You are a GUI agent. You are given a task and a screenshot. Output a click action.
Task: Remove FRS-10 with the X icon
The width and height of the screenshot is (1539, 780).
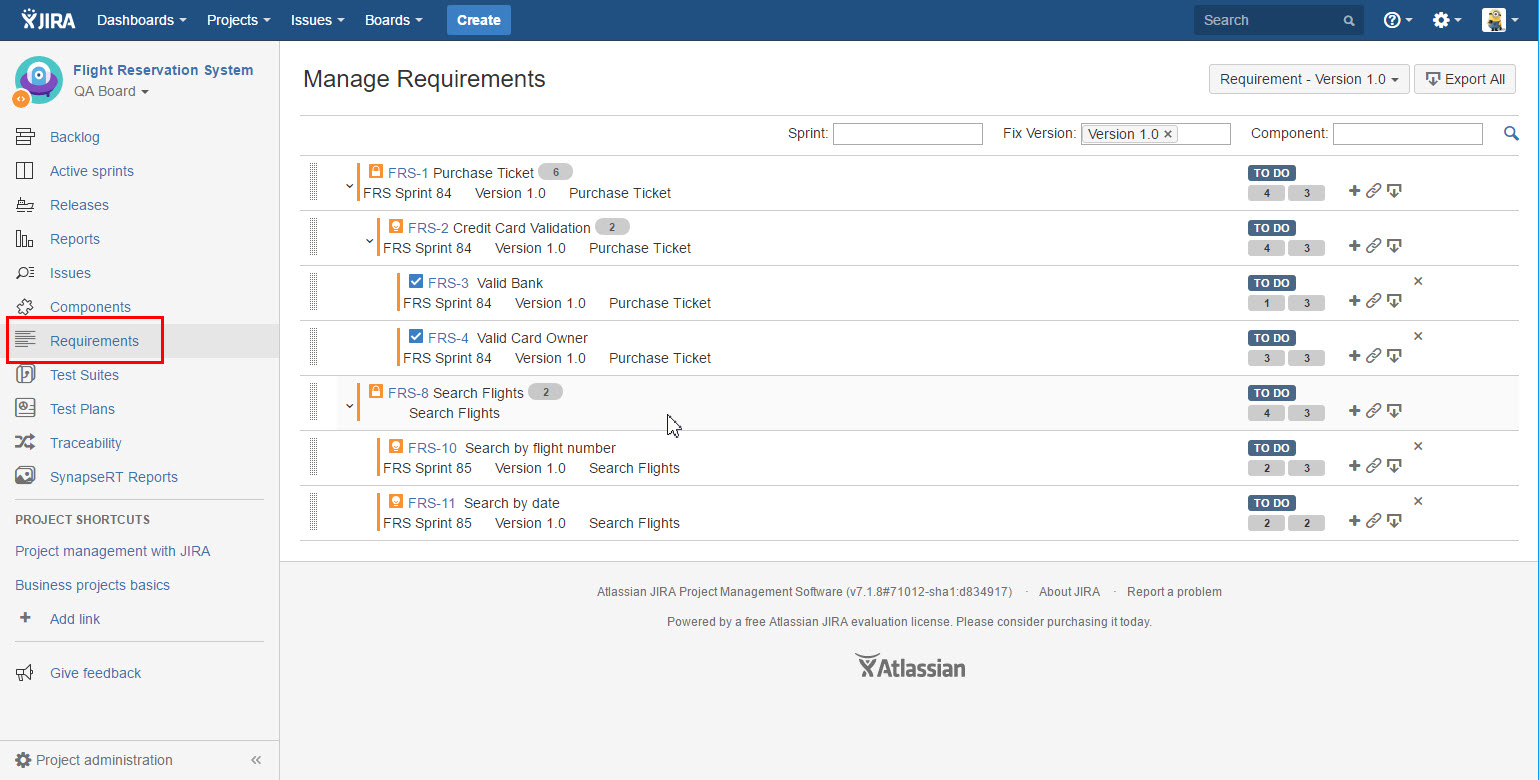[1418, 446]
